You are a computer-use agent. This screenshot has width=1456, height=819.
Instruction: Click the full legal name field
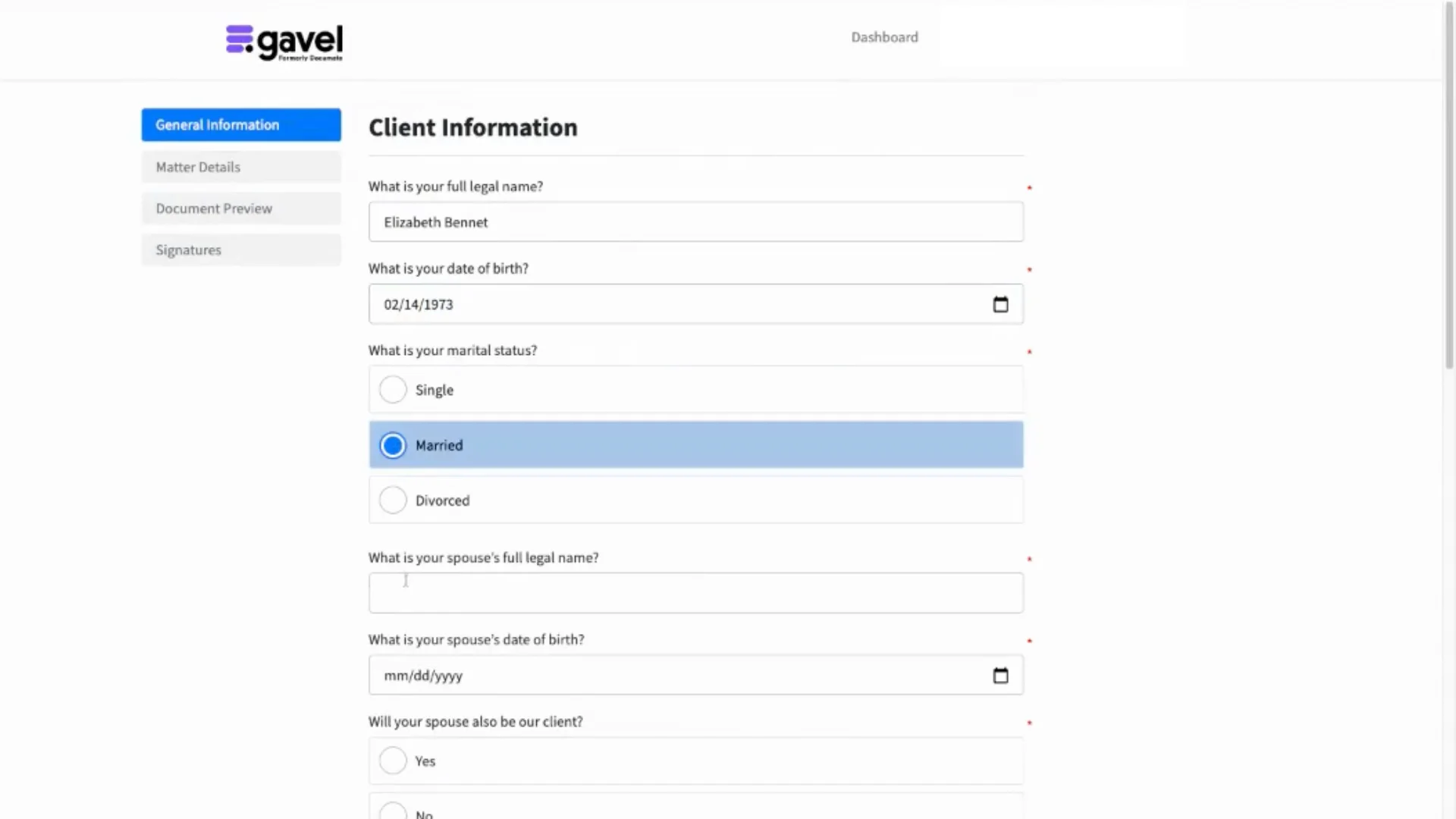695,222
